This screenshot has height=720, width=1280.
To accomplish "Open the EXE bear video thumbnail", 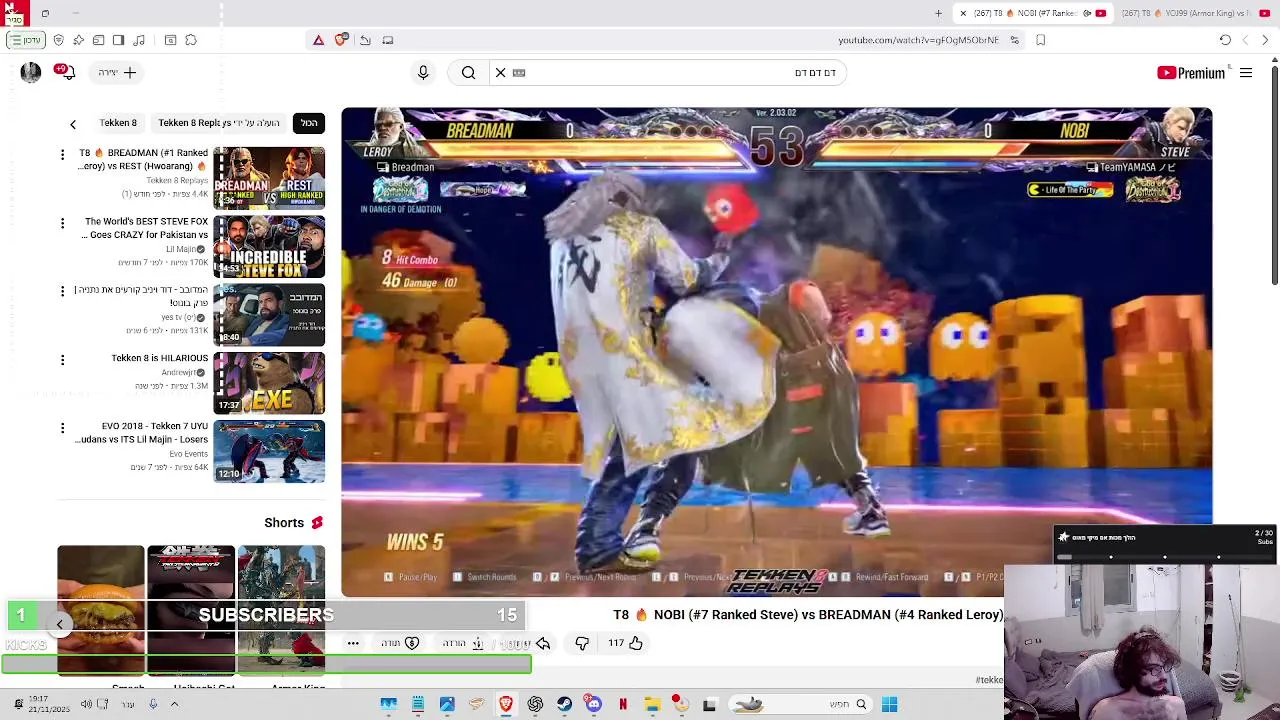I will (x=269, y=382).
